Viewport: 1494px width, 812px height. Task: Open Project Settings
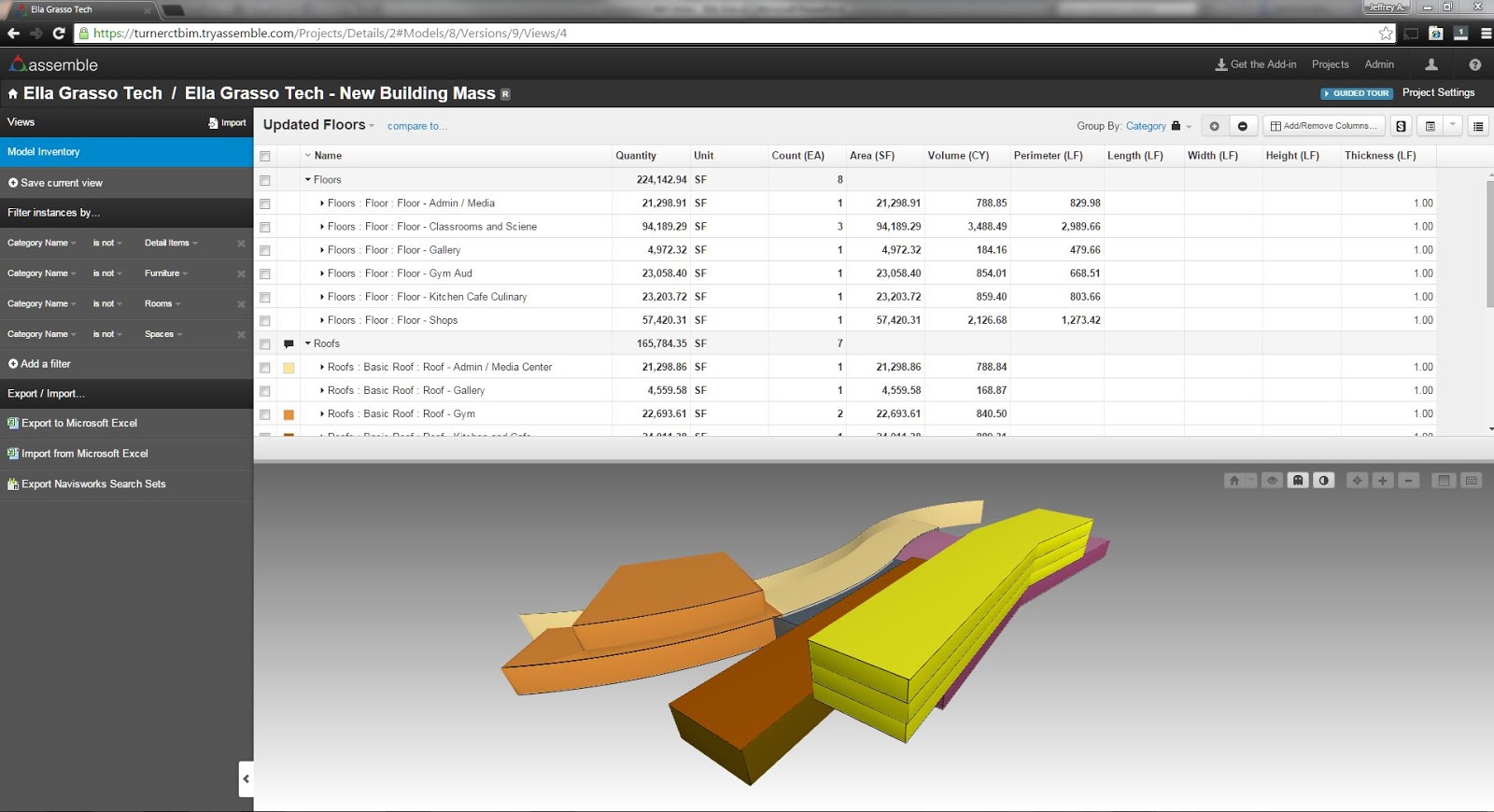coord(1438,92)
